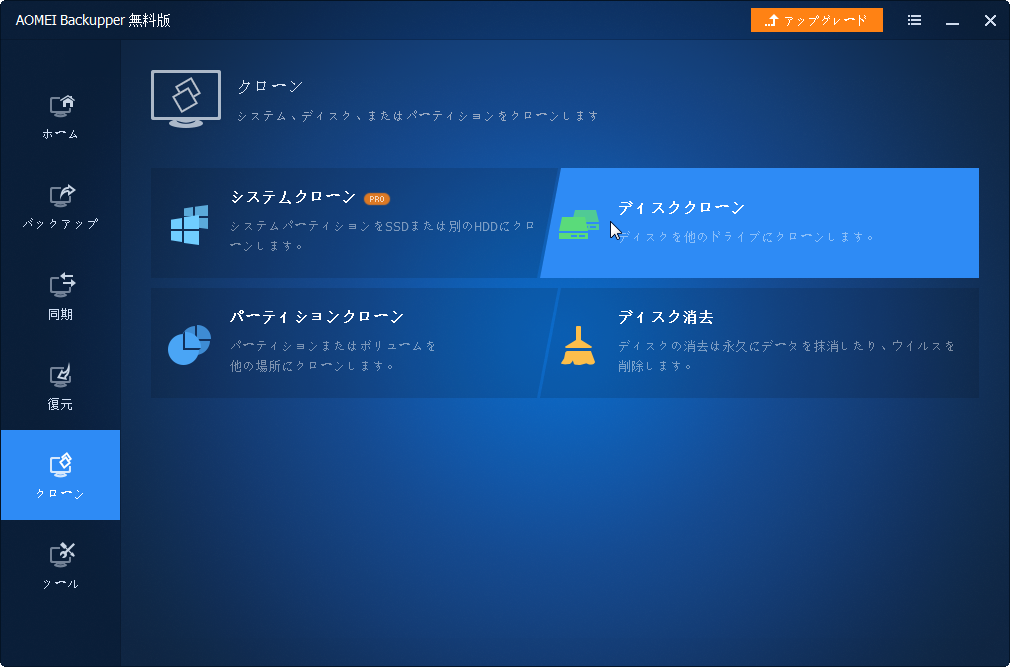Click the green disk clone icon
The width and height of the screenshot is (1010, 667).
click(x=579, y=225)
